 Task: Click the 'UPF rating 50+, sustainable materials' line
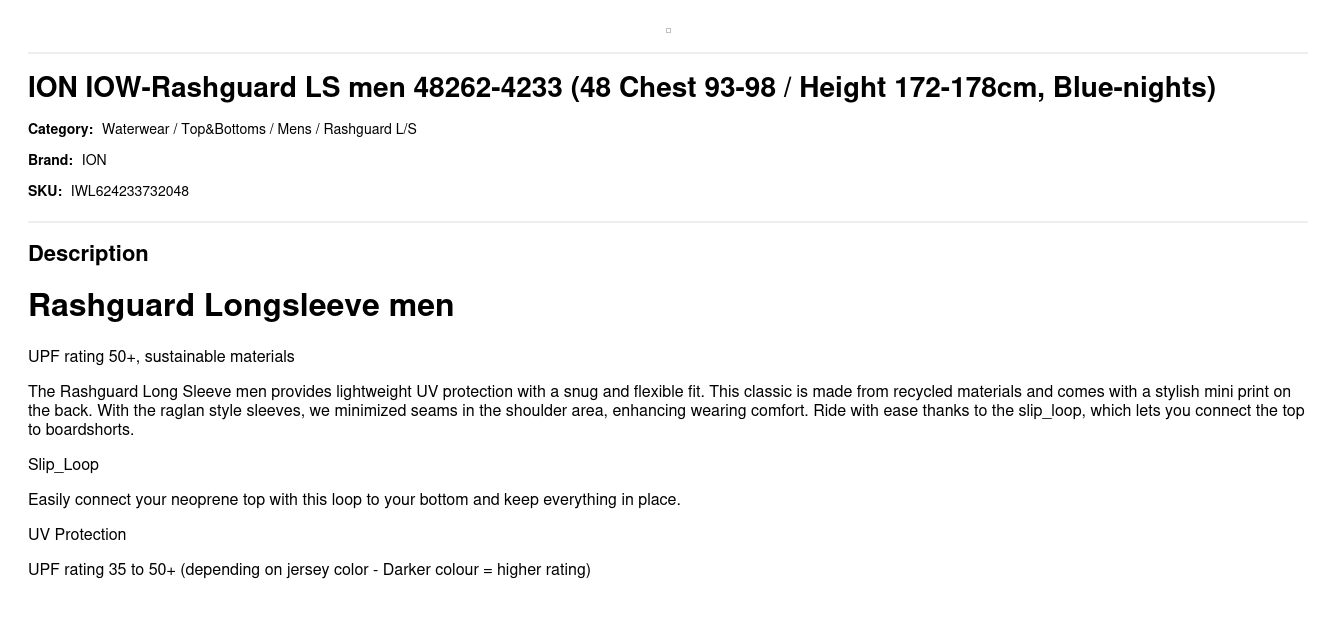(161, 357)
